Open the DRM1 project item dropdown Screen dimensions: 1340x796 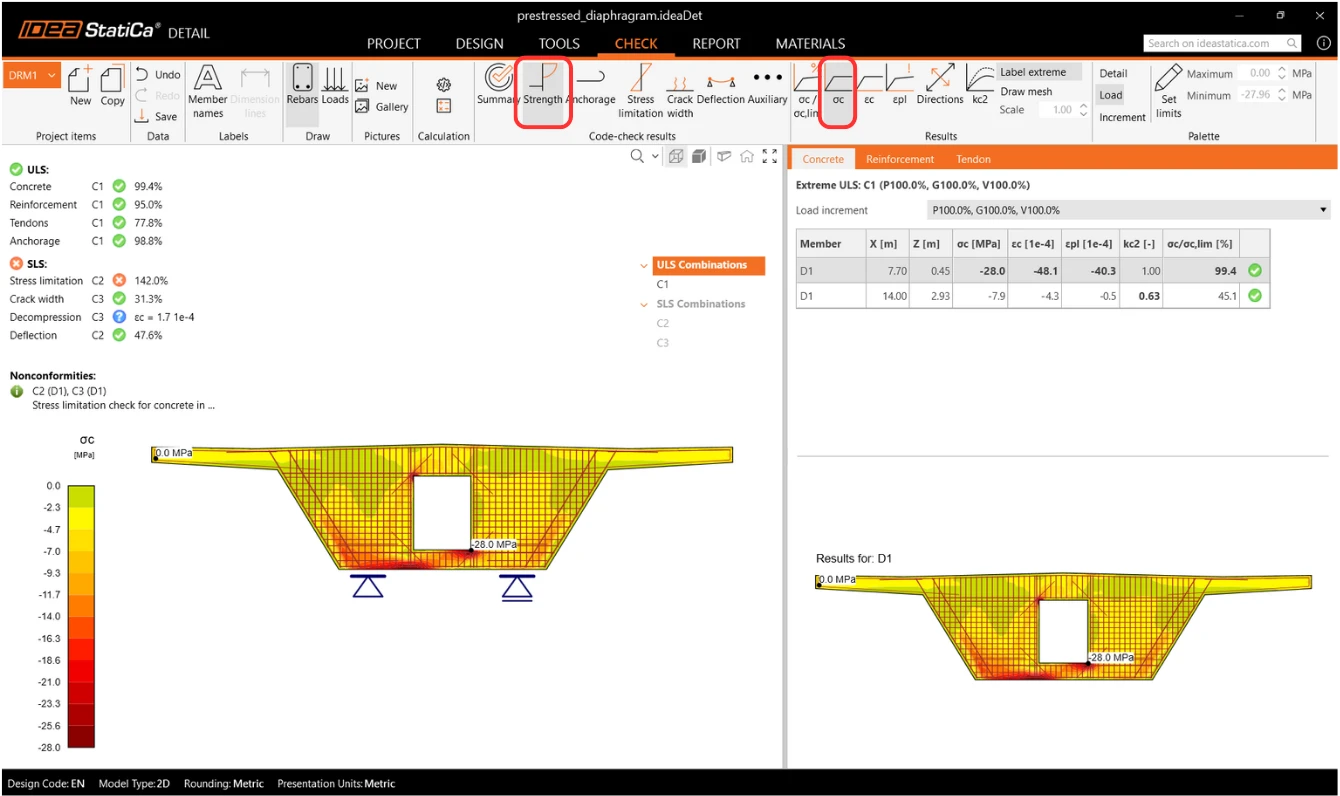[31, 75]
